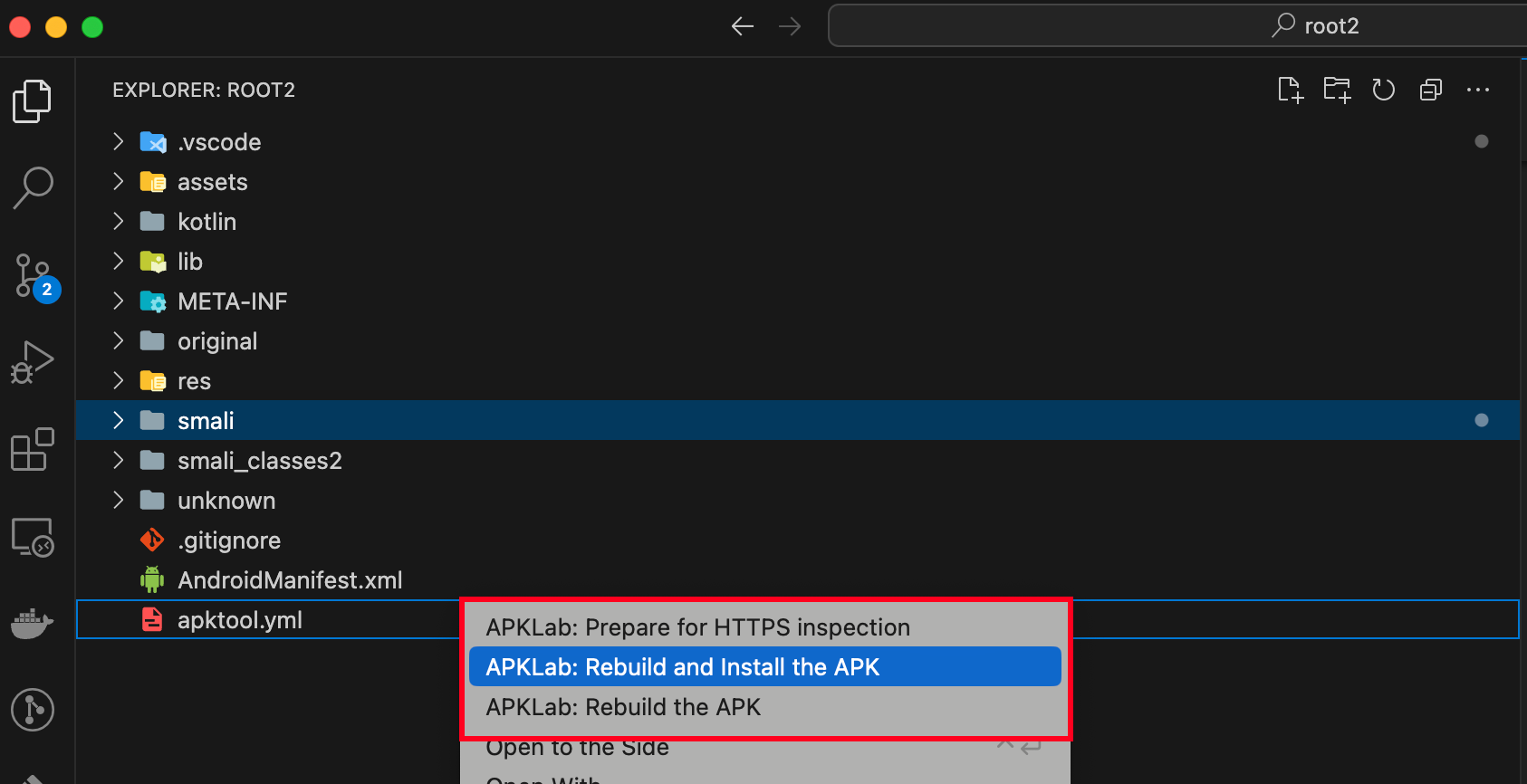The height and width of the screenshot is (784, 1527).
Task: Open the Extensions view
Action: point(33,450)
